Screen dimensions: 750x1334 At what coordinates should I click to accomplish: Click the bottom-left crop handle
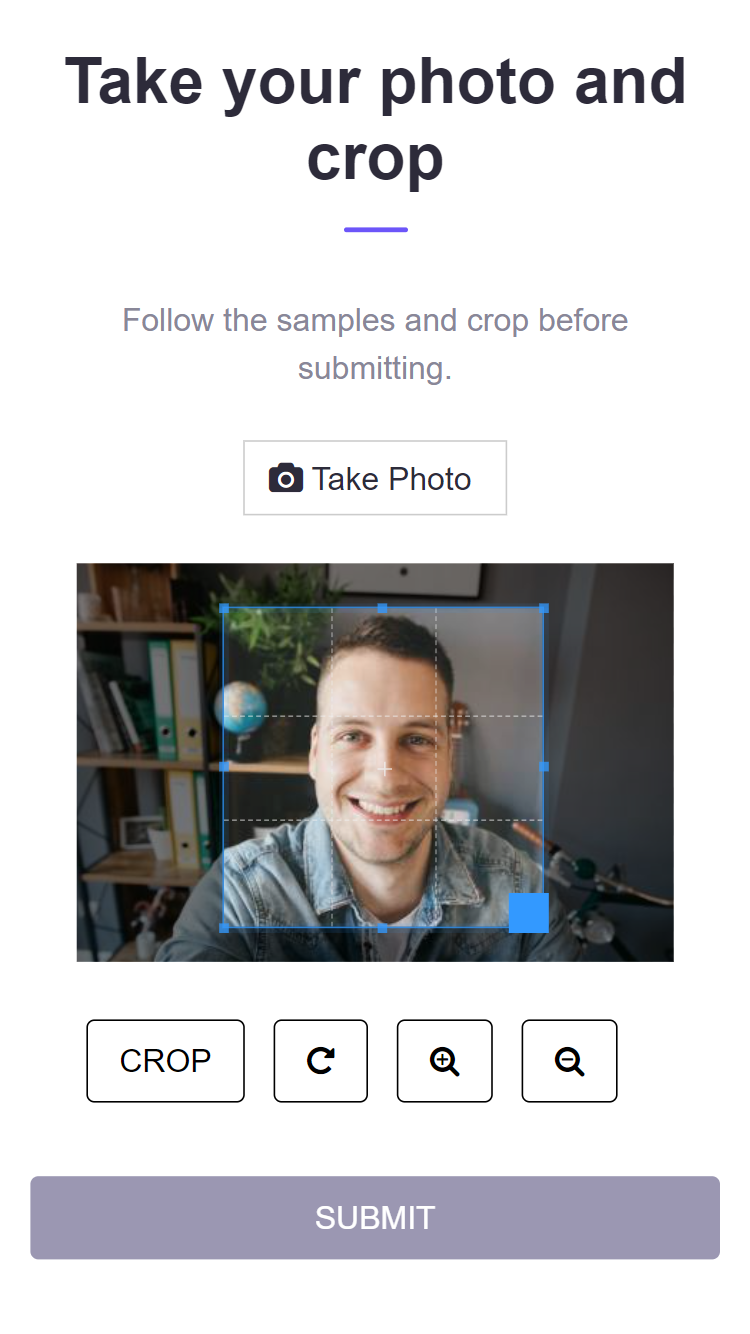coord(224,928)
